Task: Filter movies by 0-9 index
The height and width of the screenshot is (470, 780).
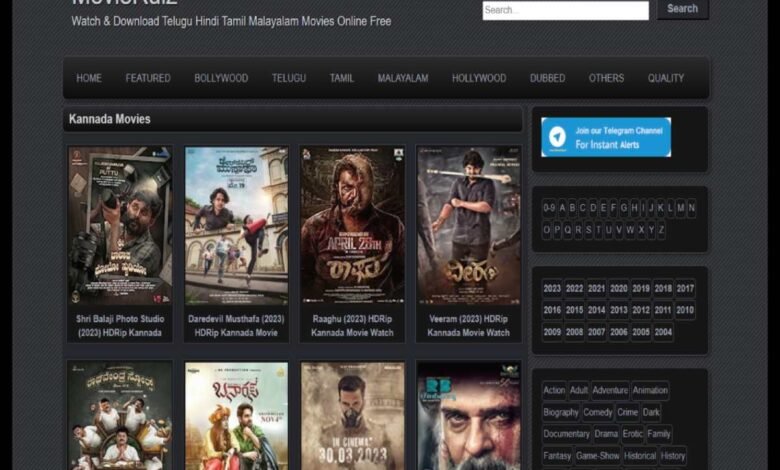Action: point(549,208)
